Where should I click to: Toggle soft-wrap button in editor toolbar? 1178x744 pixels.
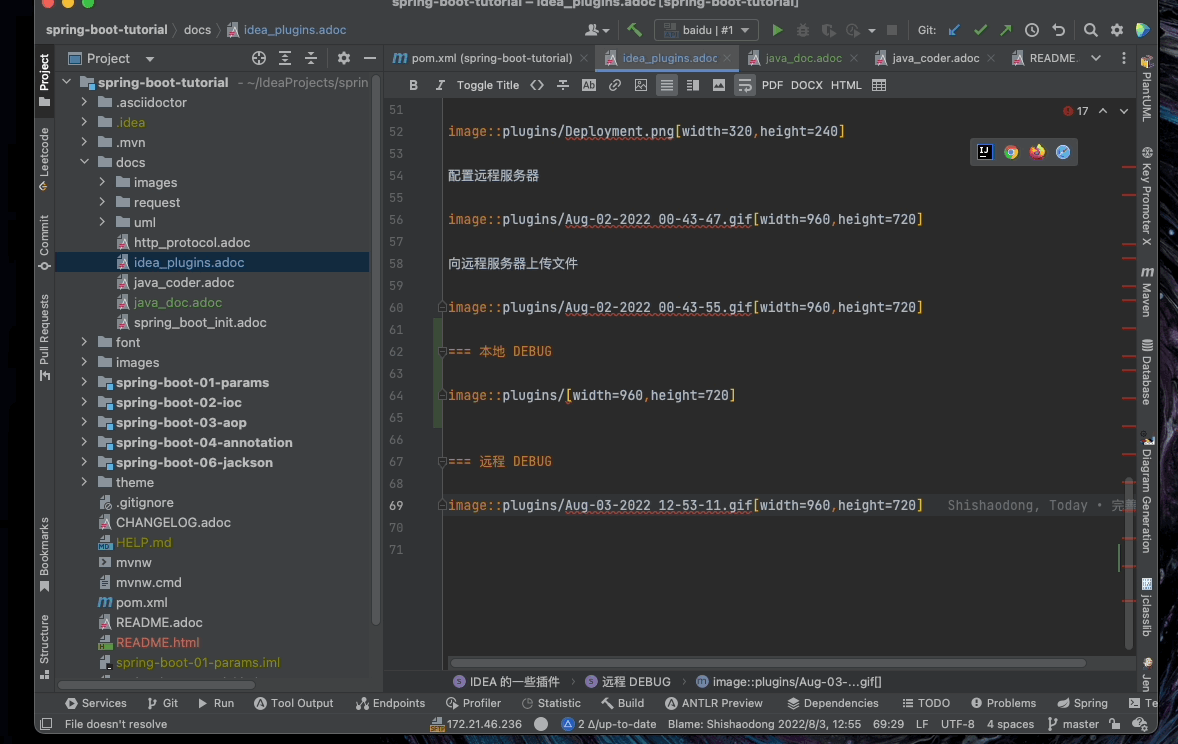(745, 85)
